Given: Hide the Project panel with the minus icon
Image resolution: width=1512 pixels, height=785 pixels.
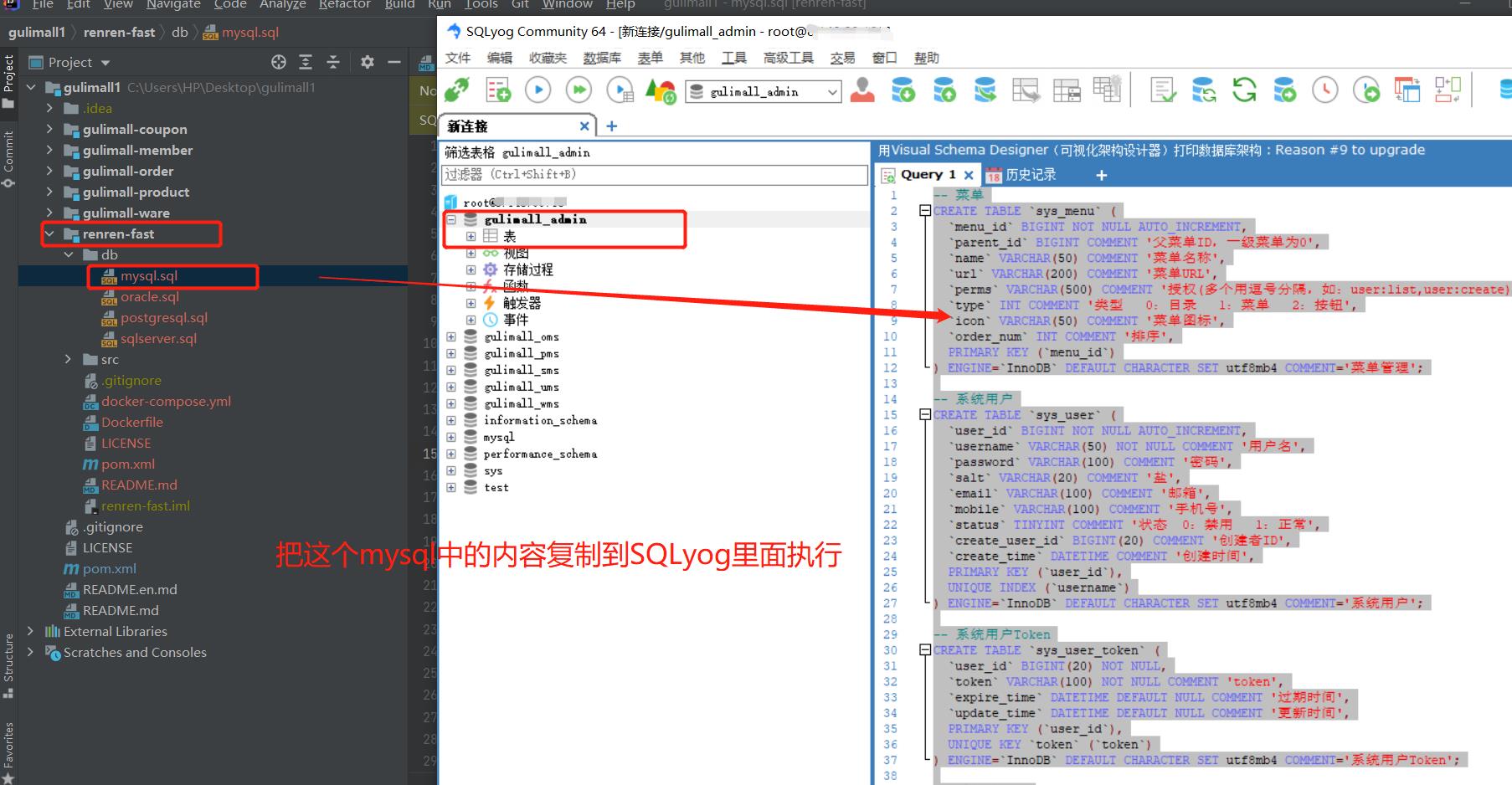Looking at the screenshot, I should 393,62.
